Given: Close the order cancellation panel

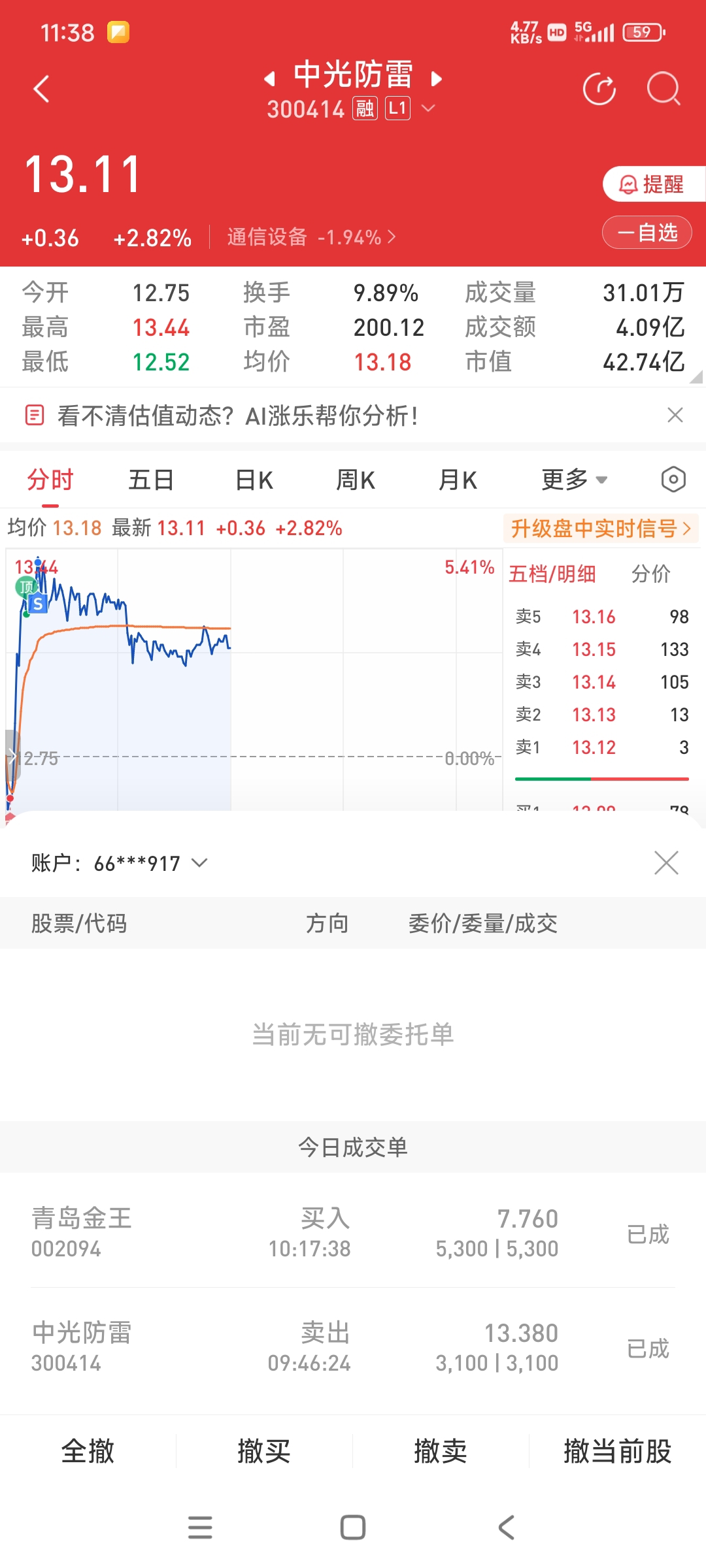Looking at the screenshot, I should pyautogui.click(x=666, y=863).
